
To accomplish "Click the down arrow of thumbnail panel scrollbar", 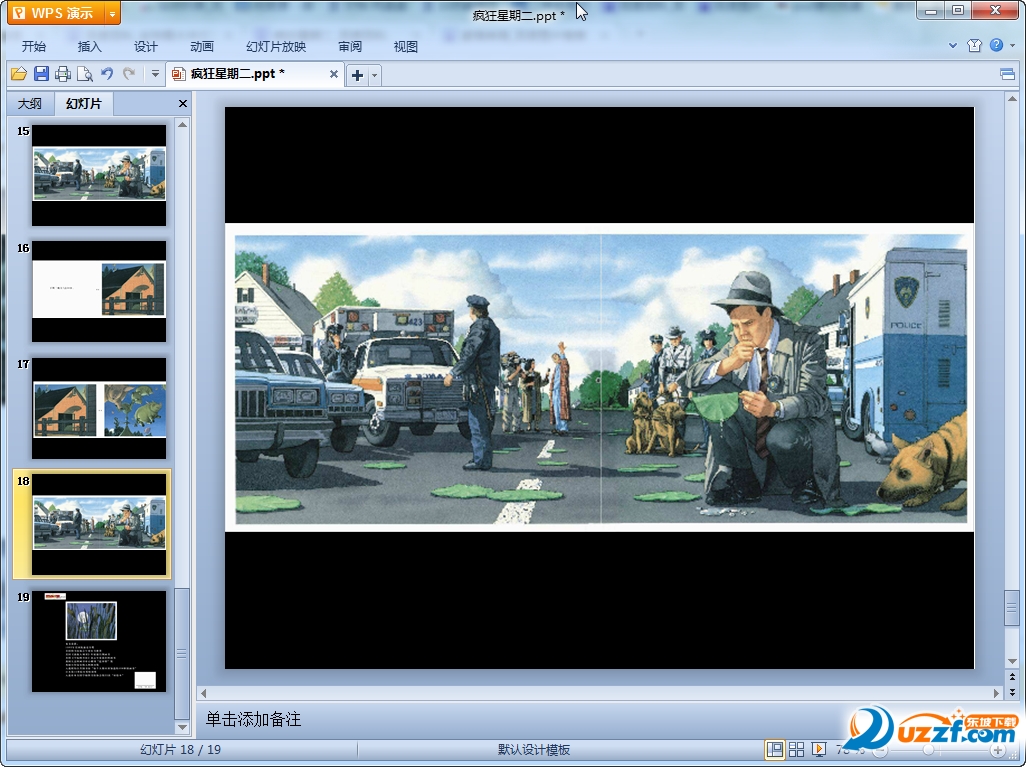I will pos(183,727).
